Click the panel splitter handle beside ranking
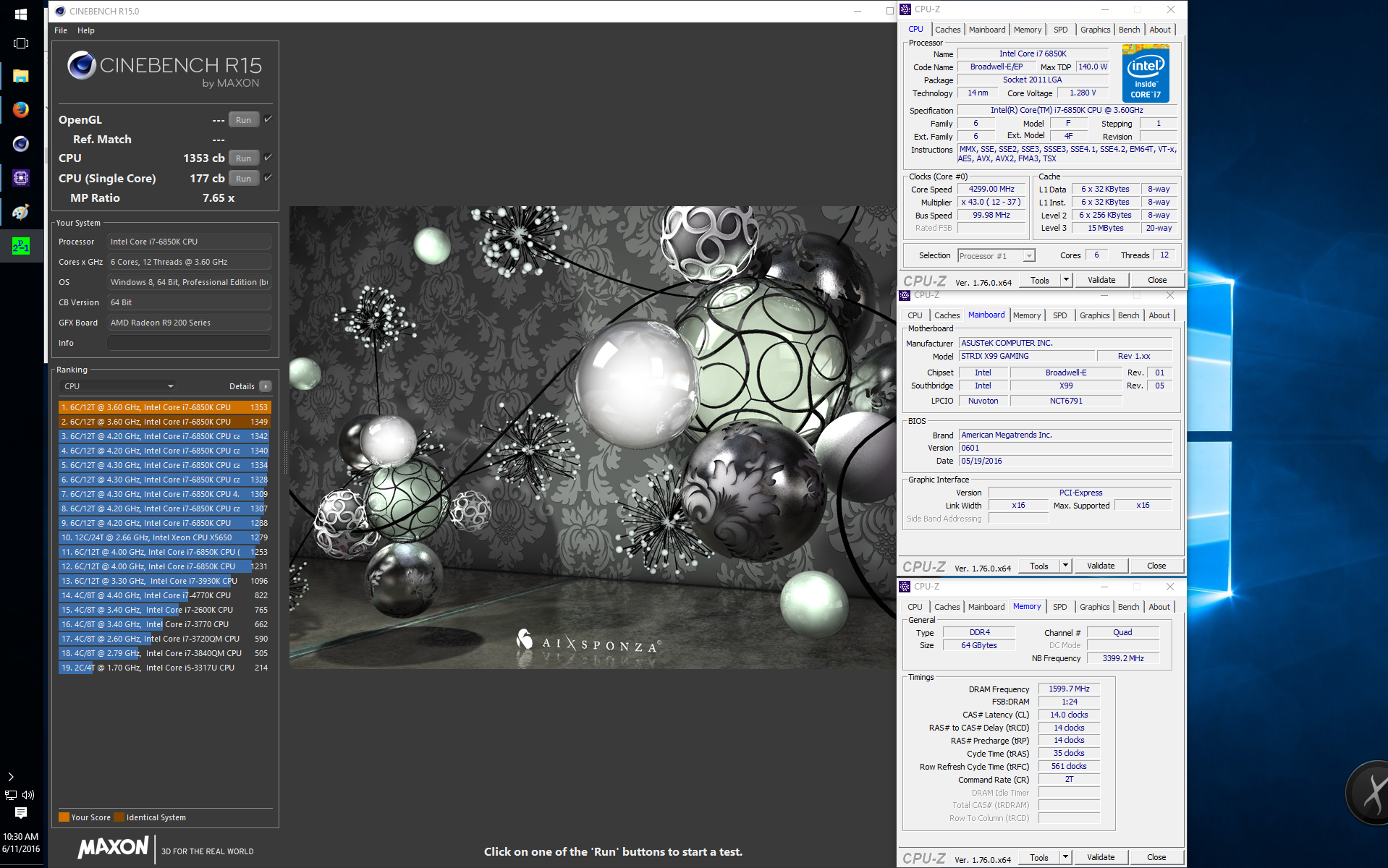 point(285,452)
